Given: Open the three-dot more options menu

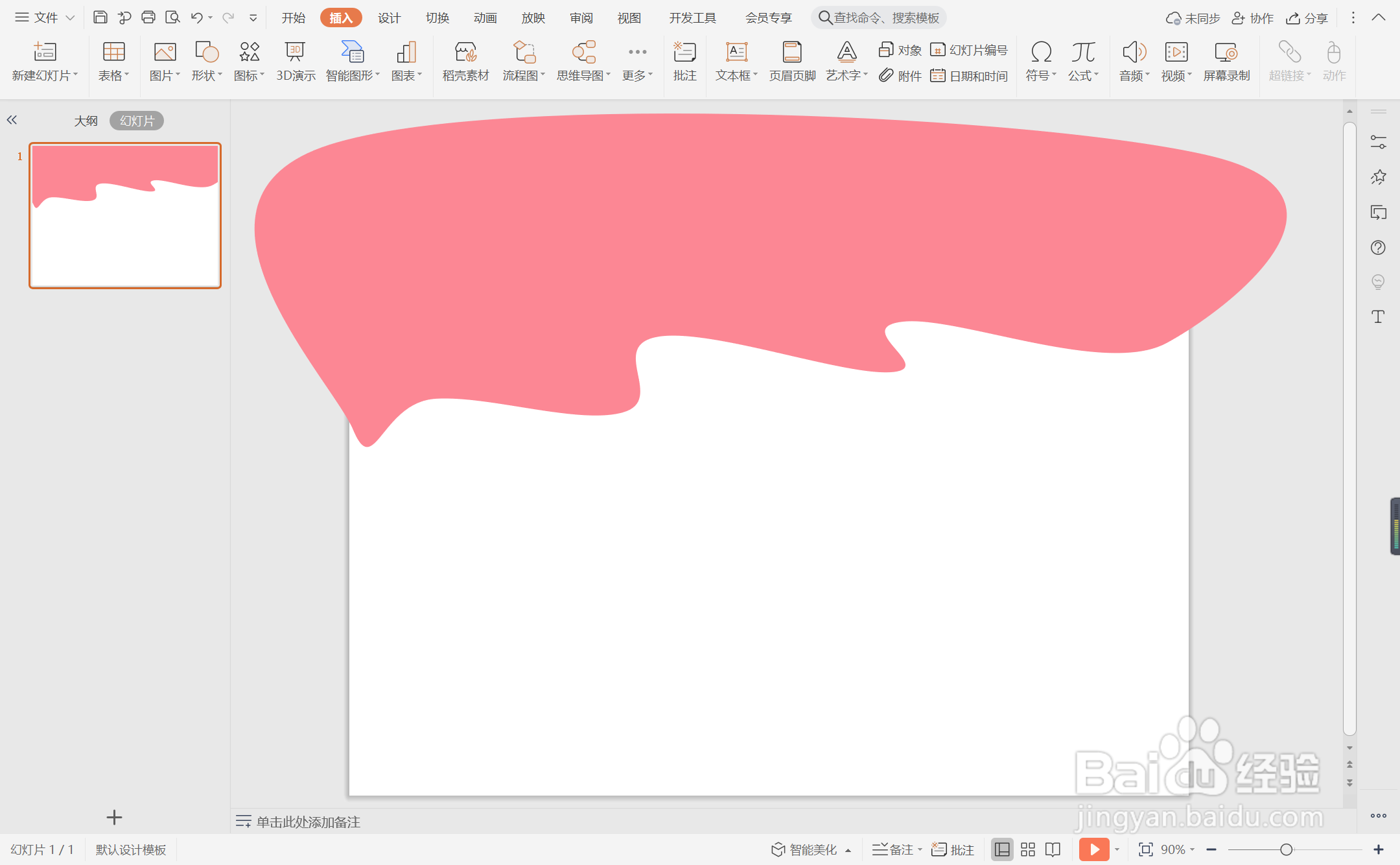Looking at the screenshot, I should tap(1353, 18).
